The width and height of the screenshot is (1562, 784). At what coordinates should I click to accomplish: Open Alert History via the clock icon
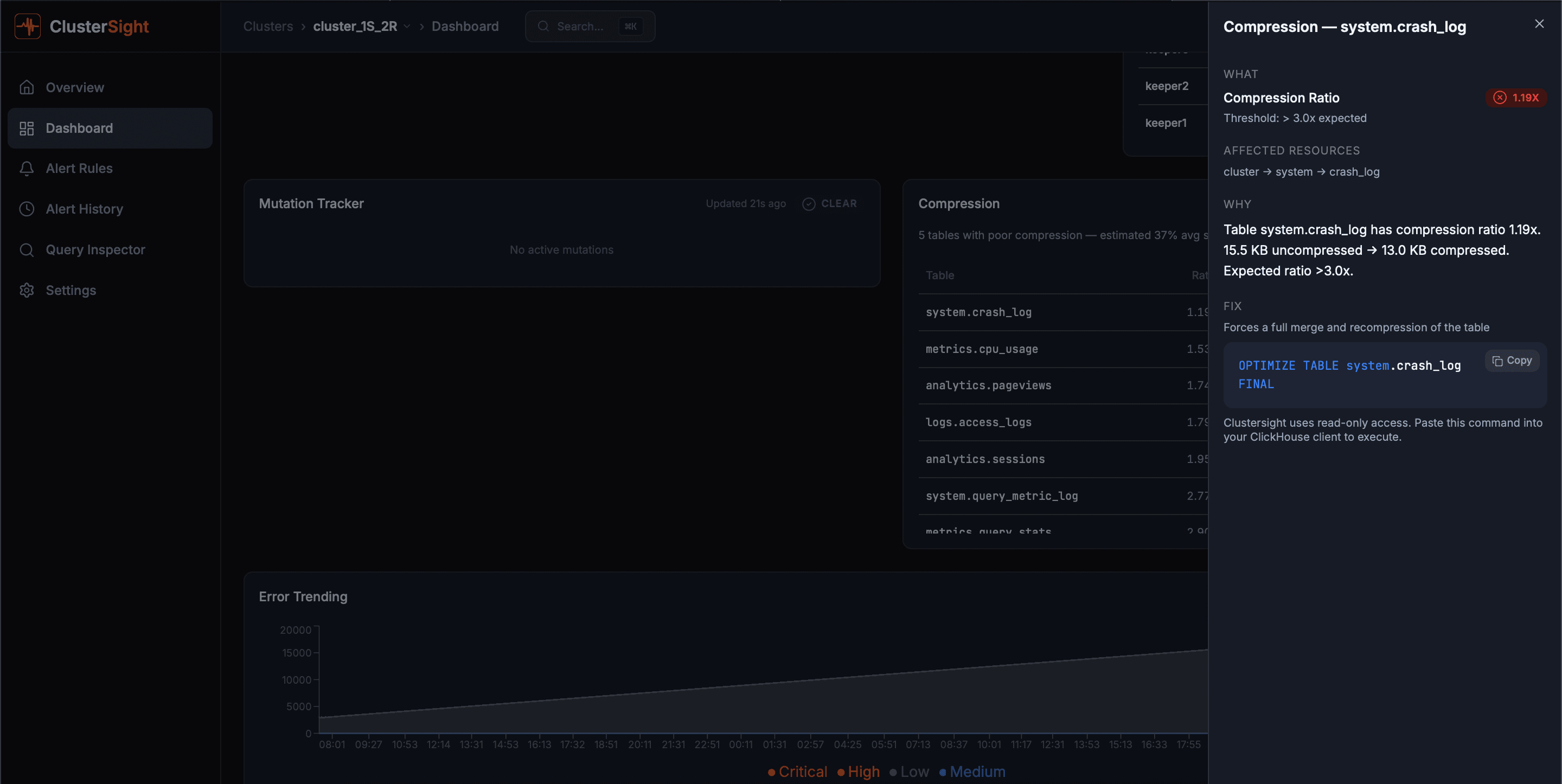(x=27, y=209)
